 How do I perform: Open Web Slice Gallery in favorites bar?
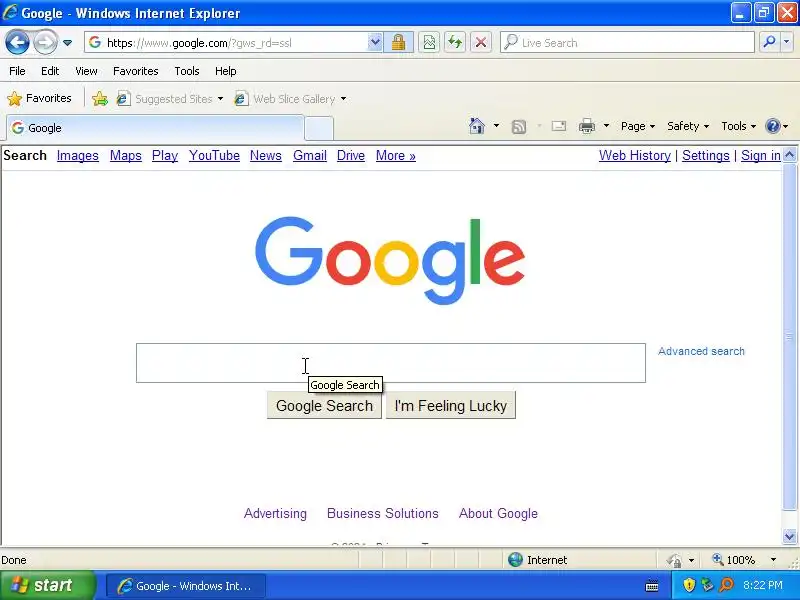click(x=290, y=98)
